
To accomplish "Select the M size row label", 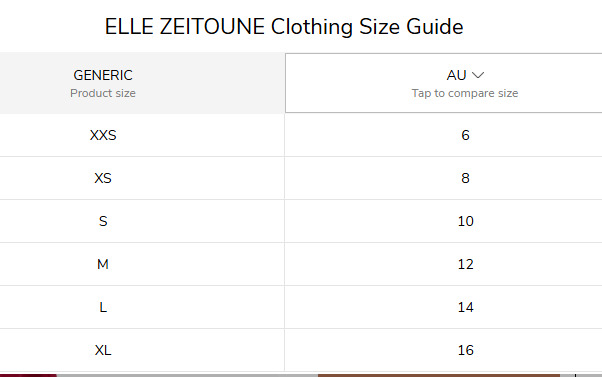I will (x=103, y=264).
